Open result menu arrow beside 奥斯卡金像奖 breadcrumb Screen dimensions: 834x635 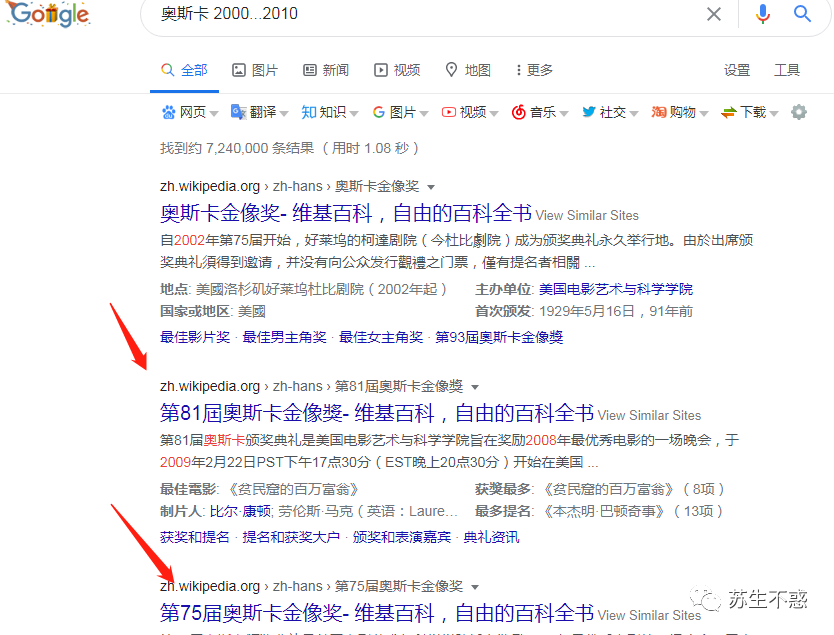[431, 187]
